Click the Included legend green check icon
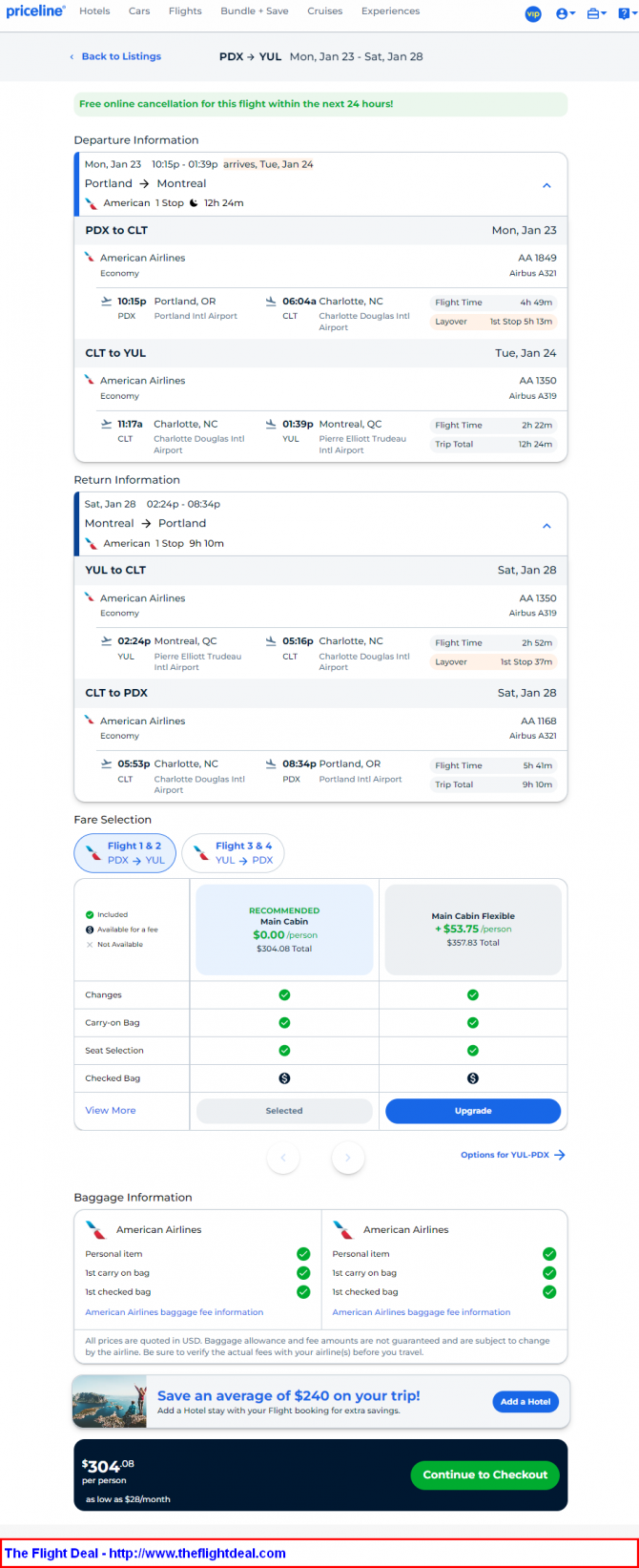639x1568 pixels. 90,914
